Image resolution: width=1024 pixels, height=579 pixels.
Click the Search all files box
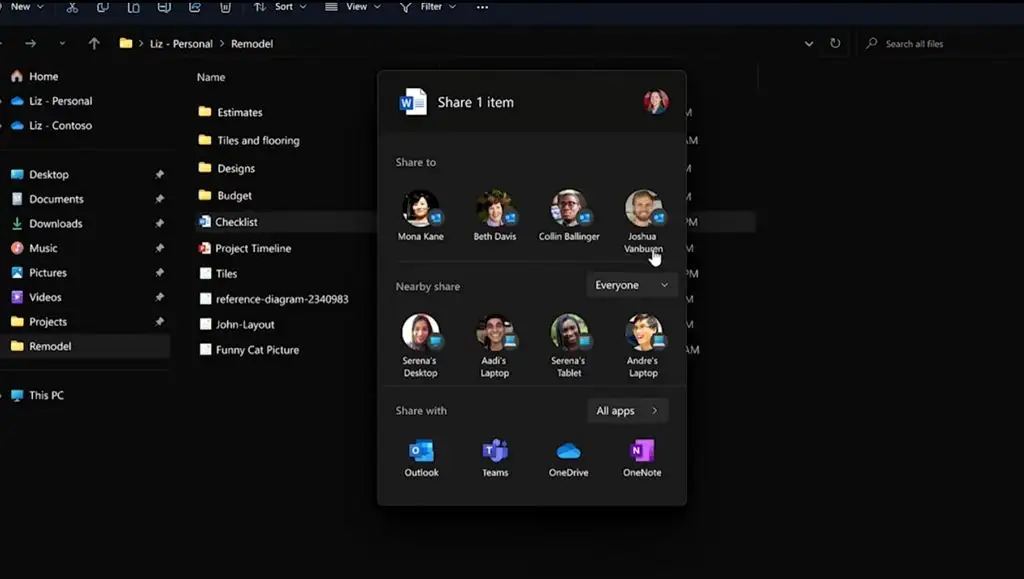click(940, 44)
